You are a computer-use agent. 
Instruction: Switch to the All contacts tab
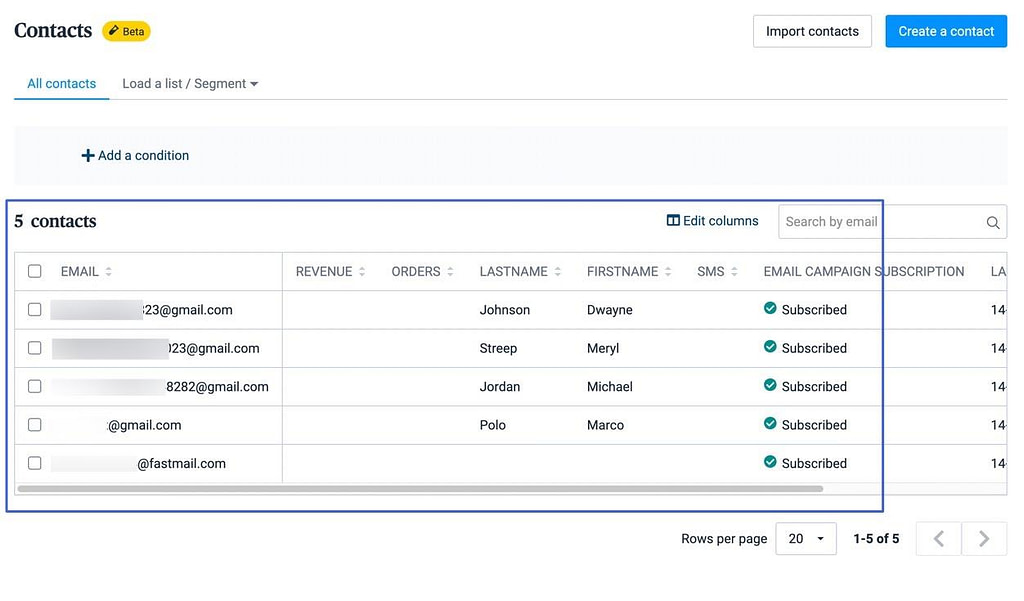62,84
